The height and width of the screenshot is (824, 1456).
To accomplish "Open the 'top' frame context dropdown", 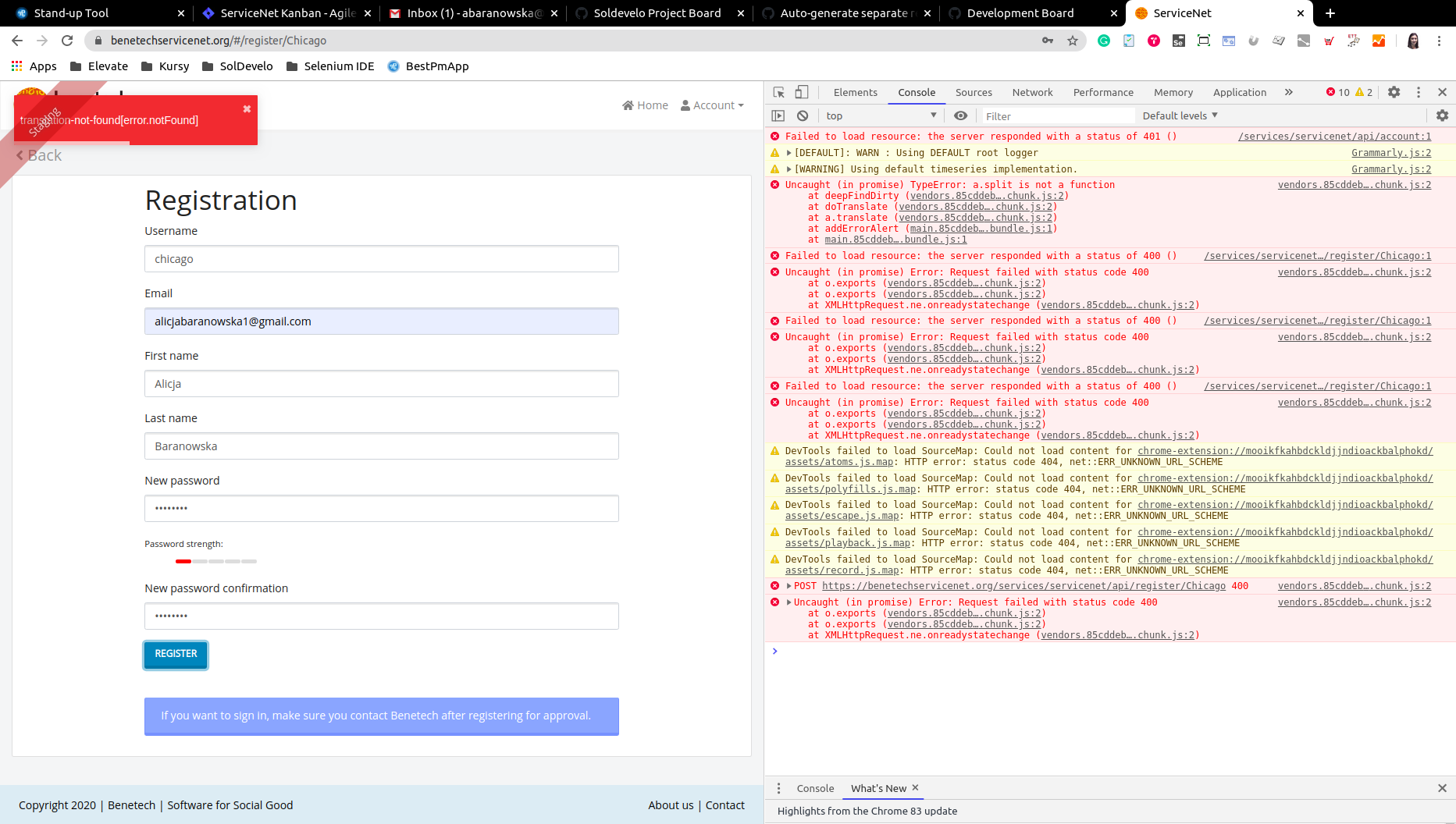I will [x=881, y=115].
